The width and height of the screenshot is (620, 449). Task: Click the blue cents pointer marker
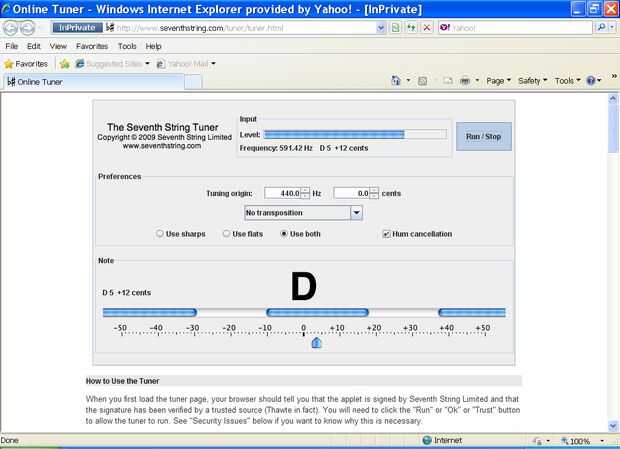316,343
